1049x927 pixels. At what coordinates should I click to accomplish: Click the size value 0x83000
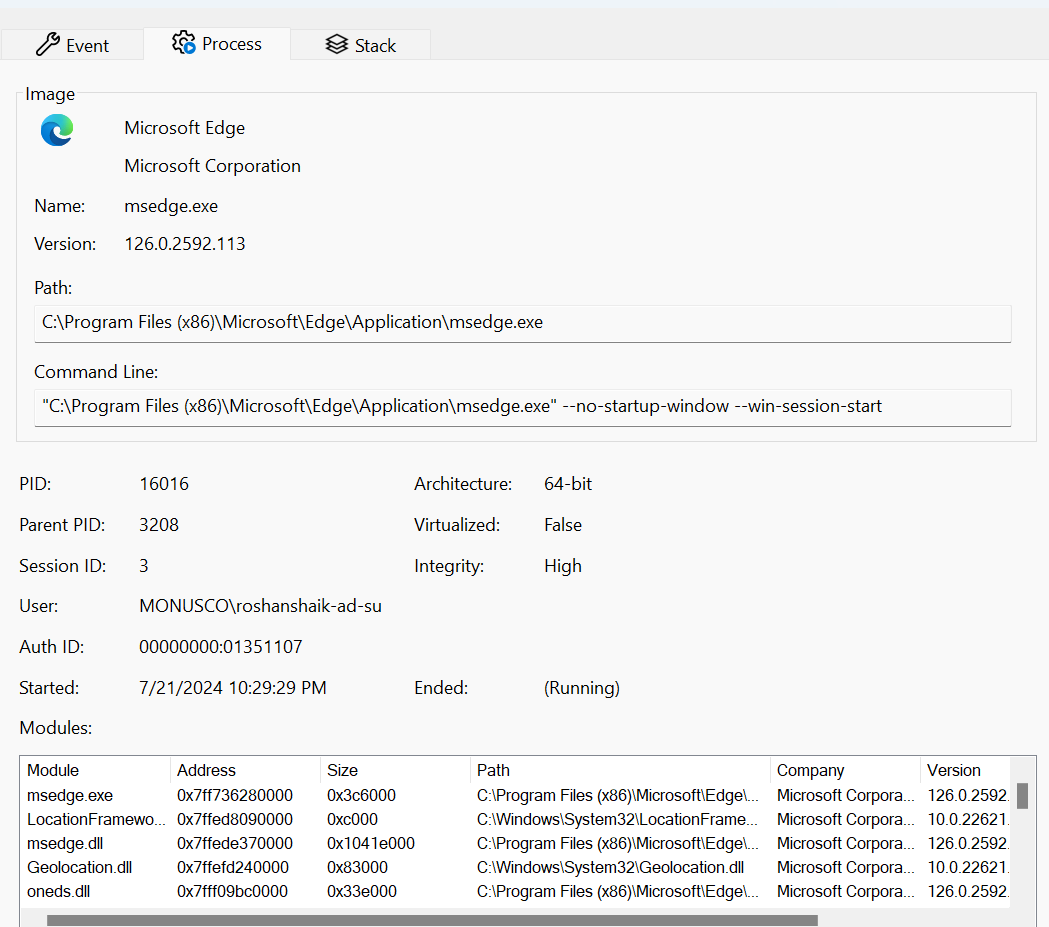(x=357, y=867)
